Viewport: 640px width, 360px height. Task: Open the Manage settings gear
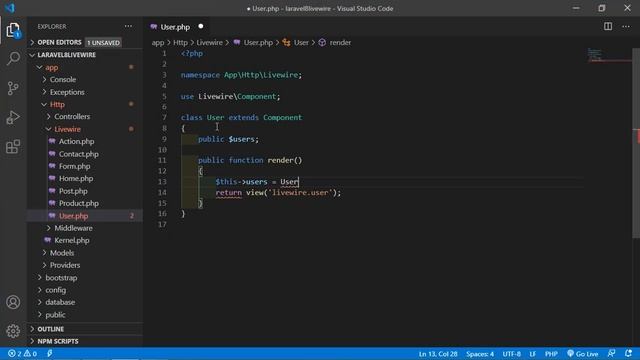(13, 331)
